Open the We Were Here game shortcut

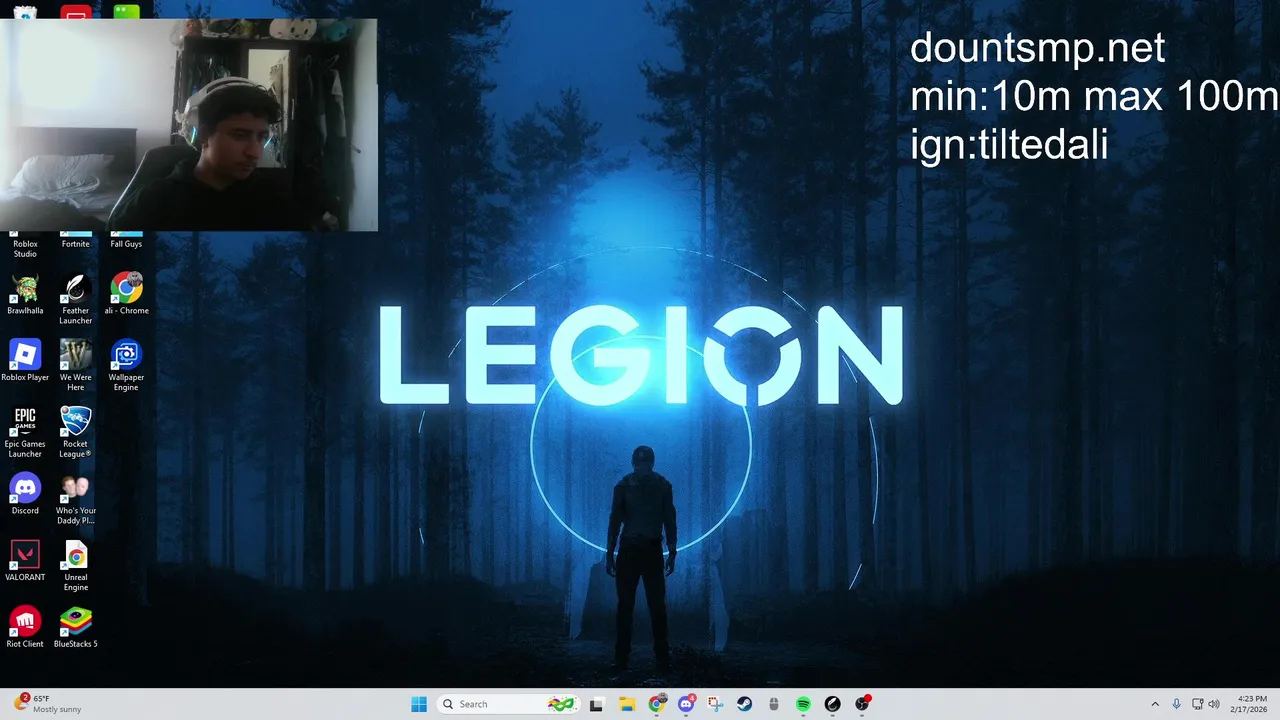76,366
